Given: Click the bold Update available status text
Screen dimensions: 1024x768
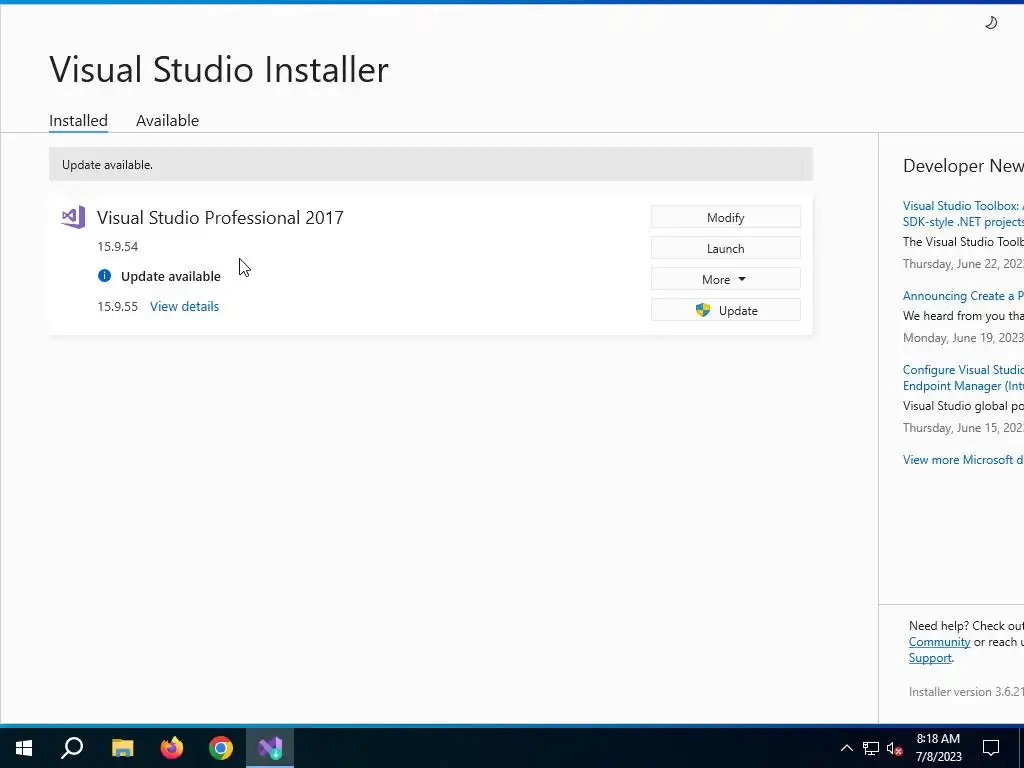Looking at the screenshot, I should 170,276.
